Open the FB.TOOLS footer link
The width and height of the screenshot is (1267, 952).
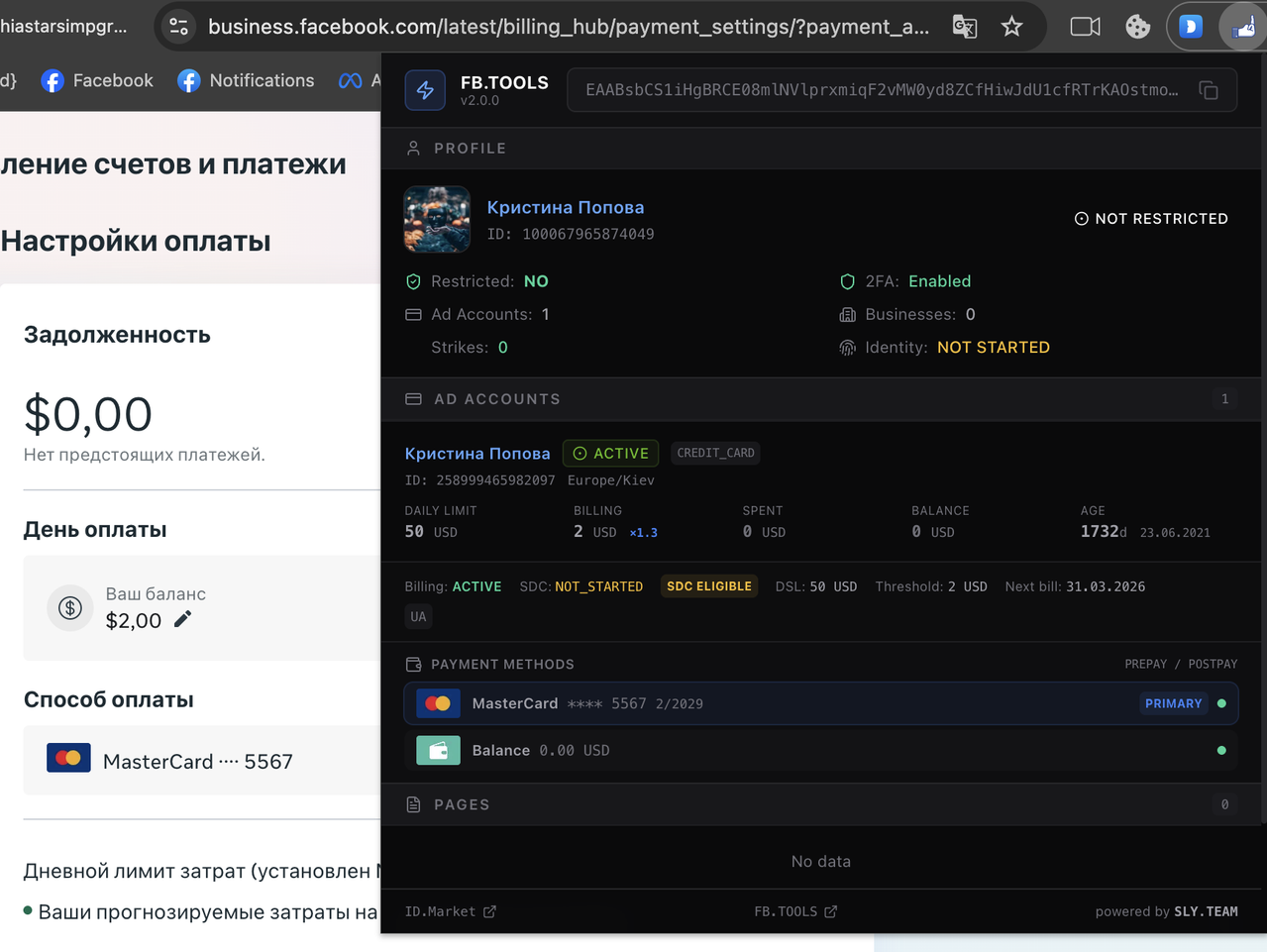pos(795,911)
